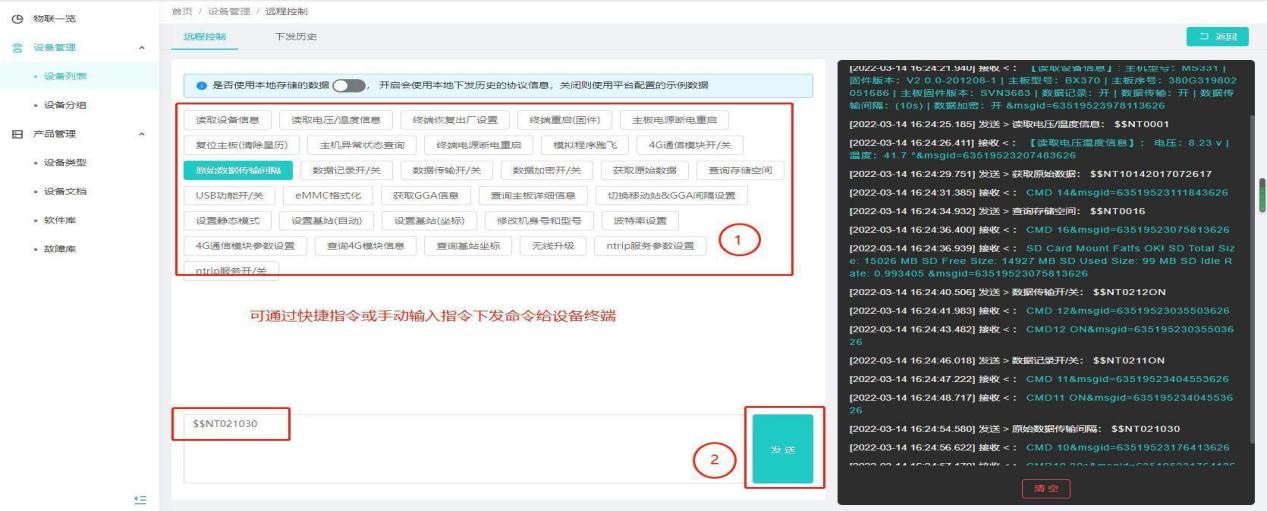
Task: Click the 首页 breadcrumb link
Action: pos(182,10)
